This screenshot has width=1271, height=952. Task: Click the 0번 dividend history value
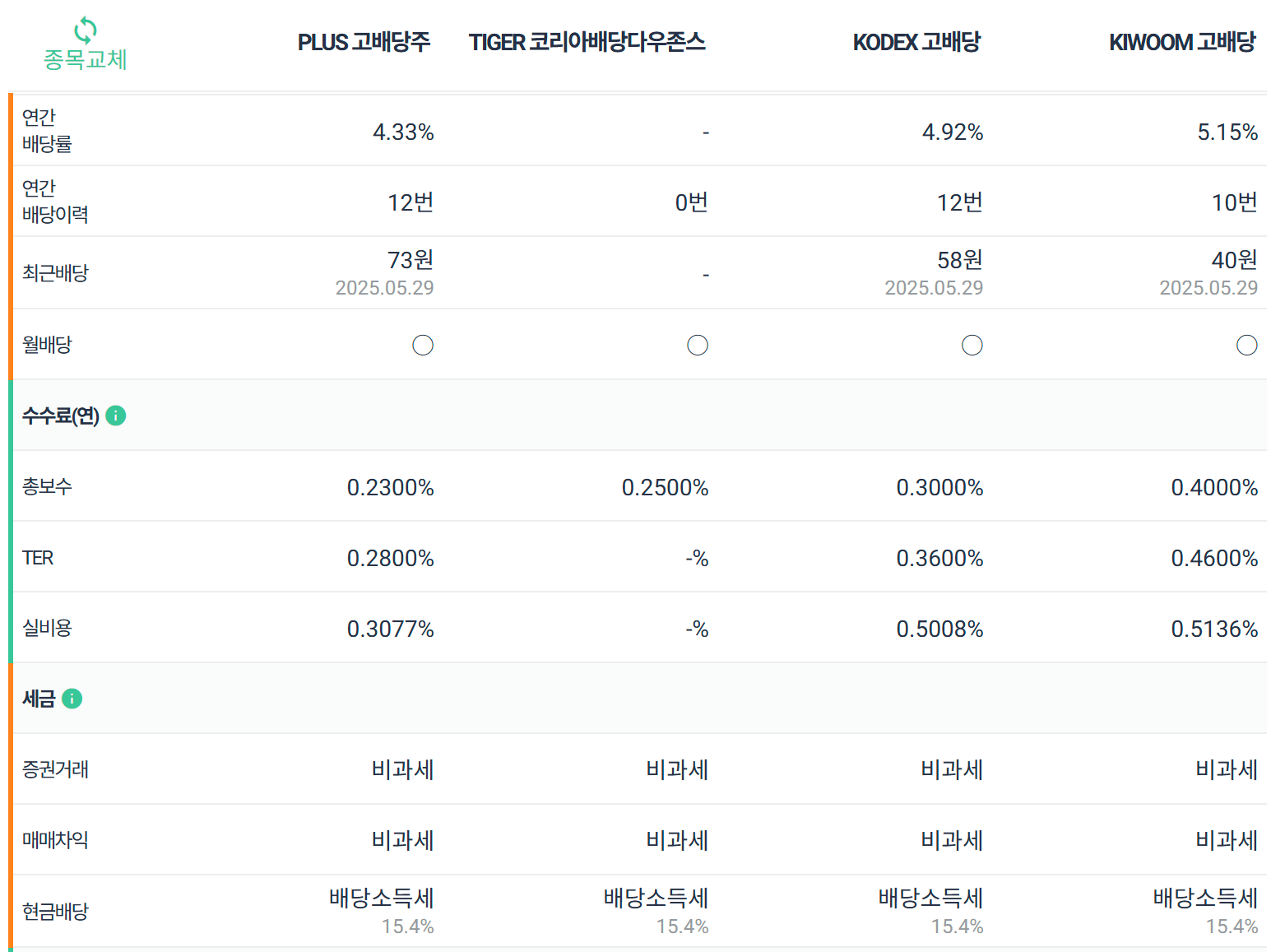point(692,202)
